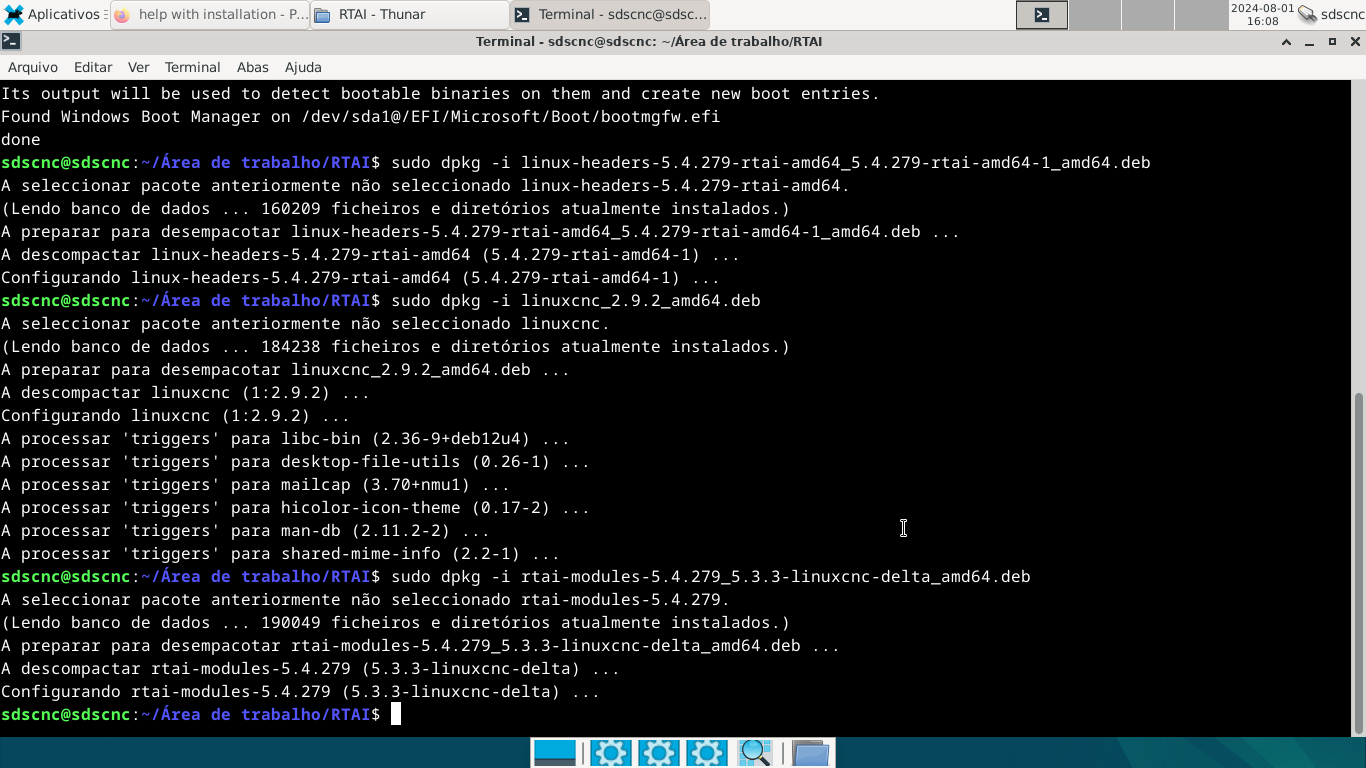Click the triggers line for desktop-file-utils
Viewport: 1366px width, 768px height.
point(296,462)
